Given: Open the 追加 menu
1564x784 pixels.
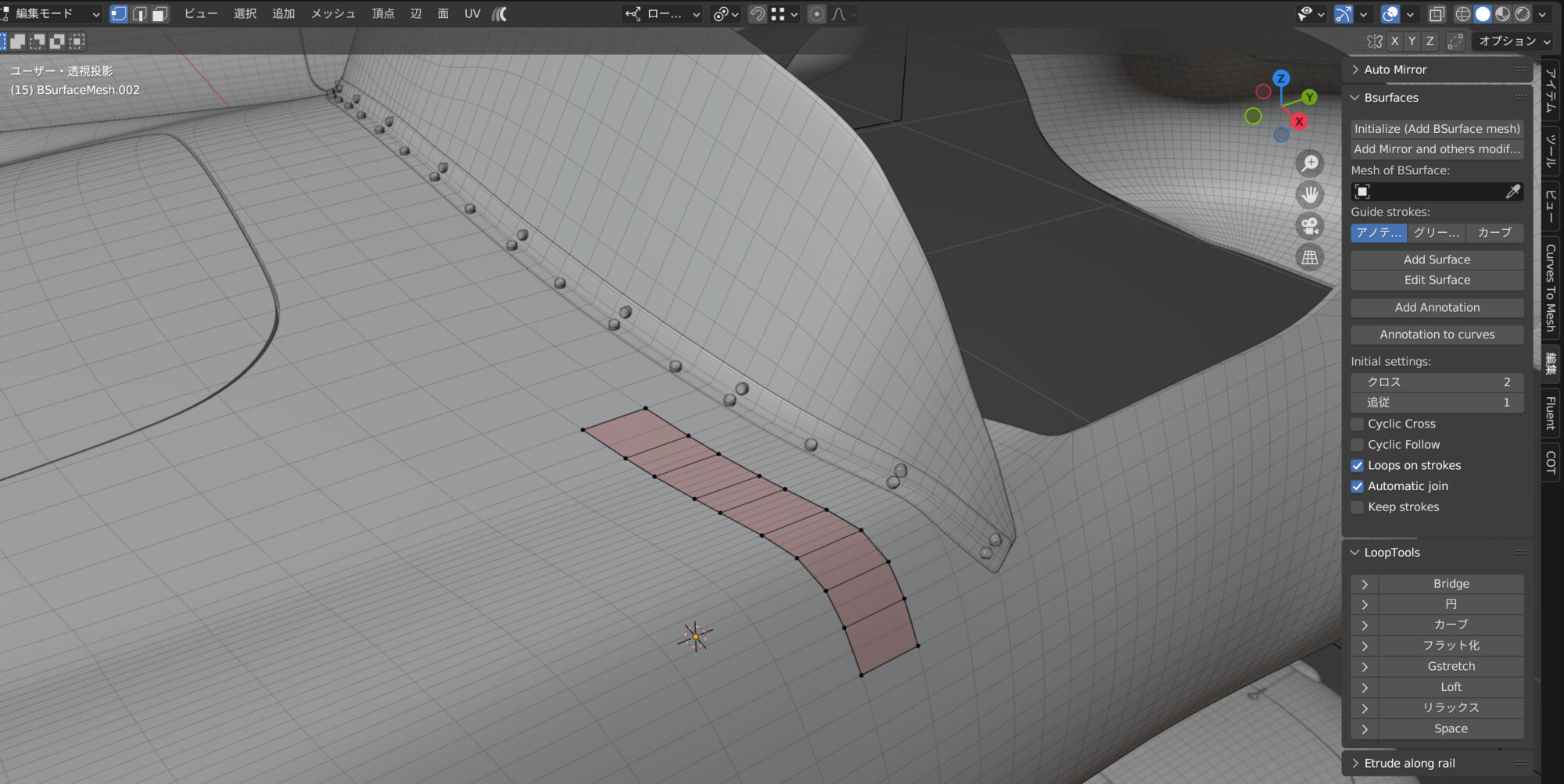Looking at the screenshot, I should coord(284,14).
